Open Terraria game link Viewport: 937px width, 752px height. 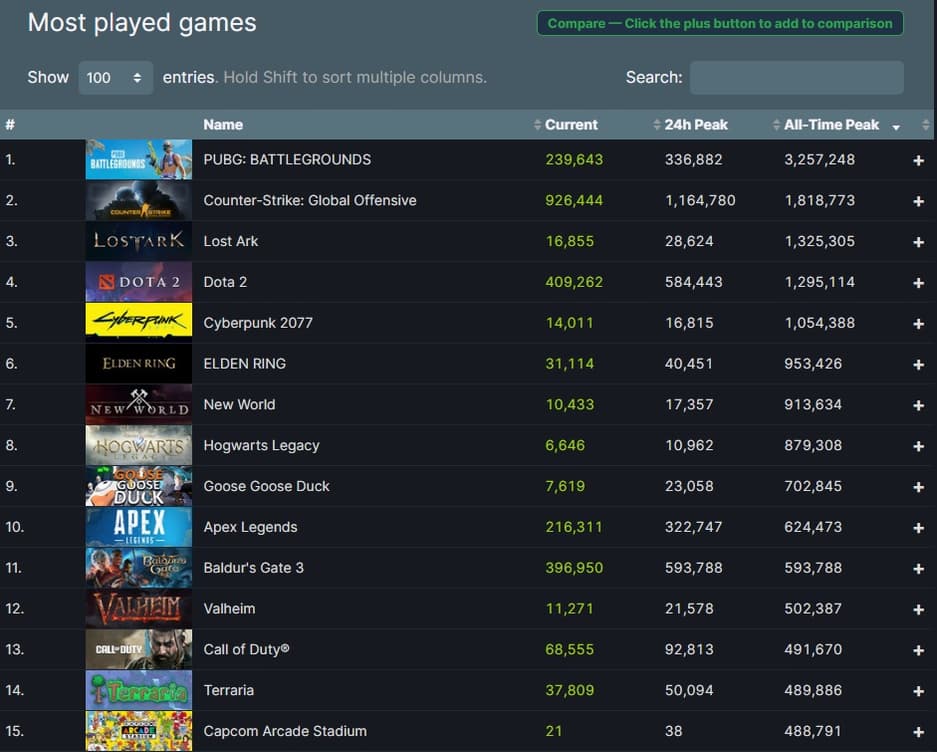click(228, 690)
